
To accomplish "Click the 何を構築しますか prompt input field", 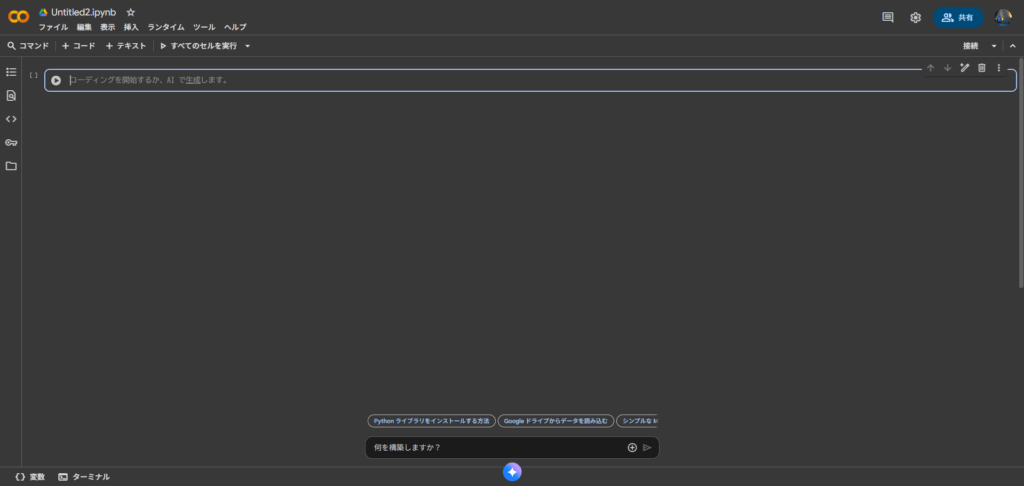I will click(495, 447).
